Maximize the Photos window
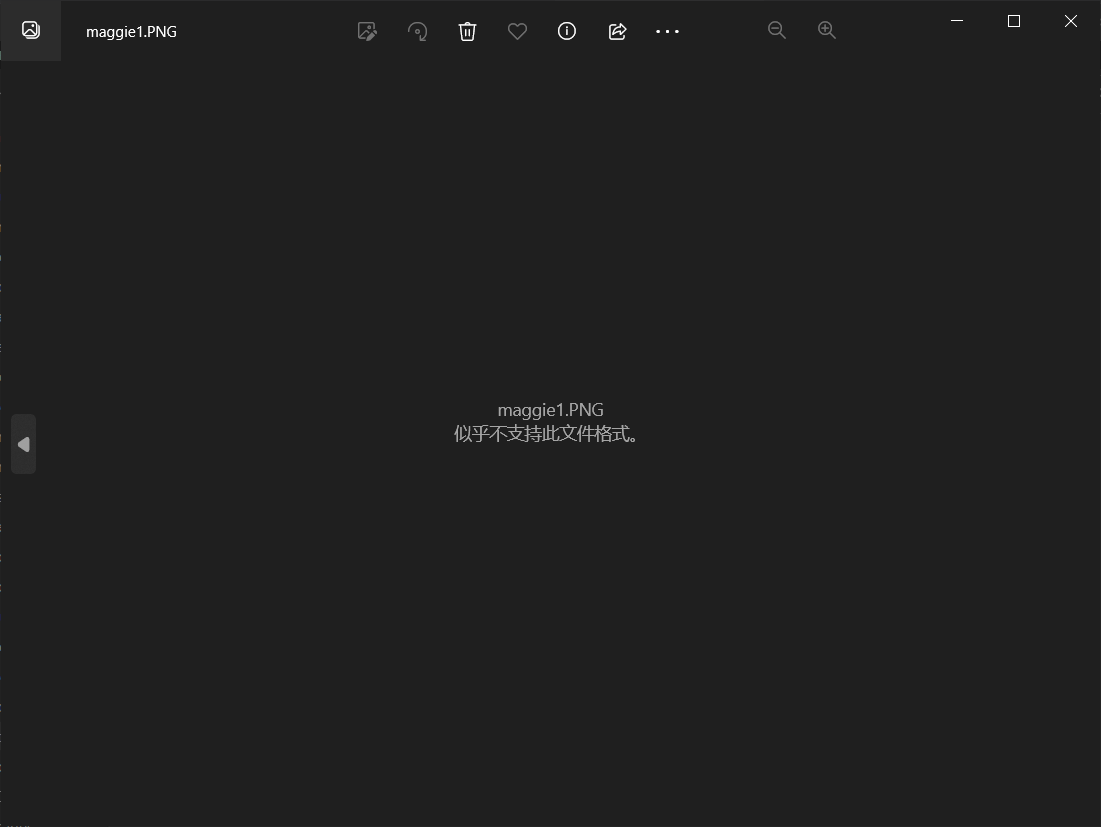 tap(1013, 21)
